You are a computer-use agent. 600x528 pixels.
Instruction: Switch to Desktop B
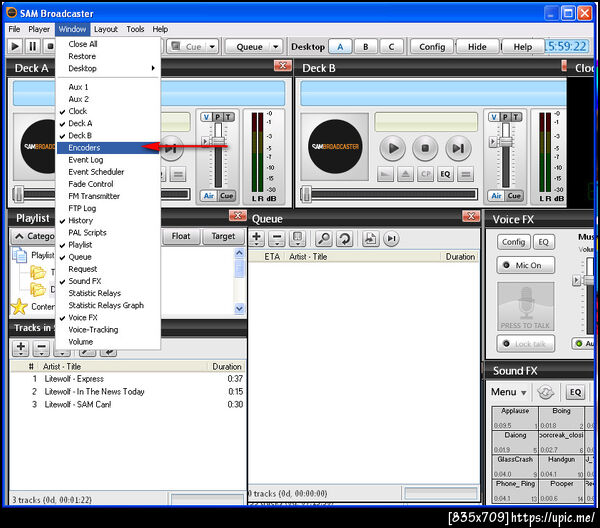coord(365,47)
